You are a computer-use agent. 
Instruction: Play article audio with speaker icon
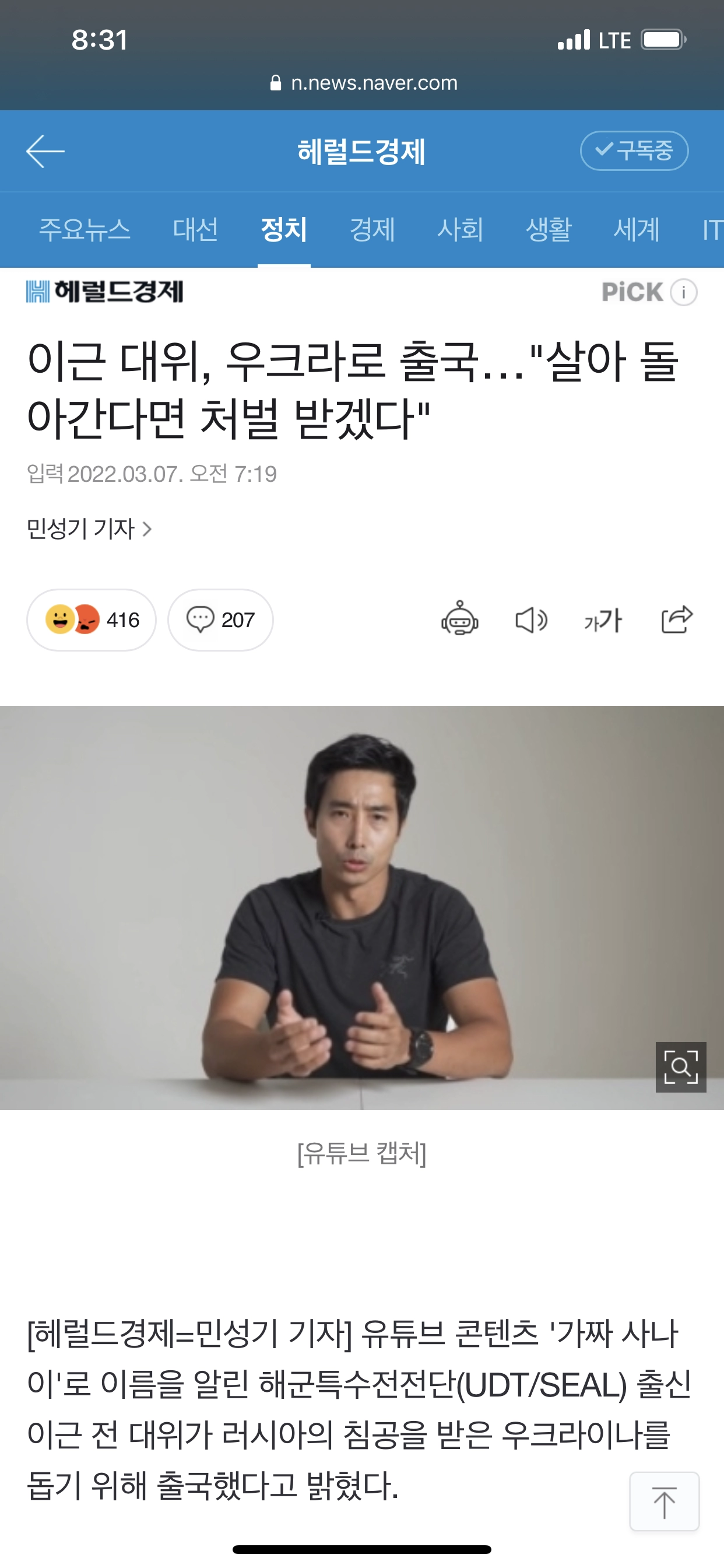pyautogui.click(x=531, y=620)
